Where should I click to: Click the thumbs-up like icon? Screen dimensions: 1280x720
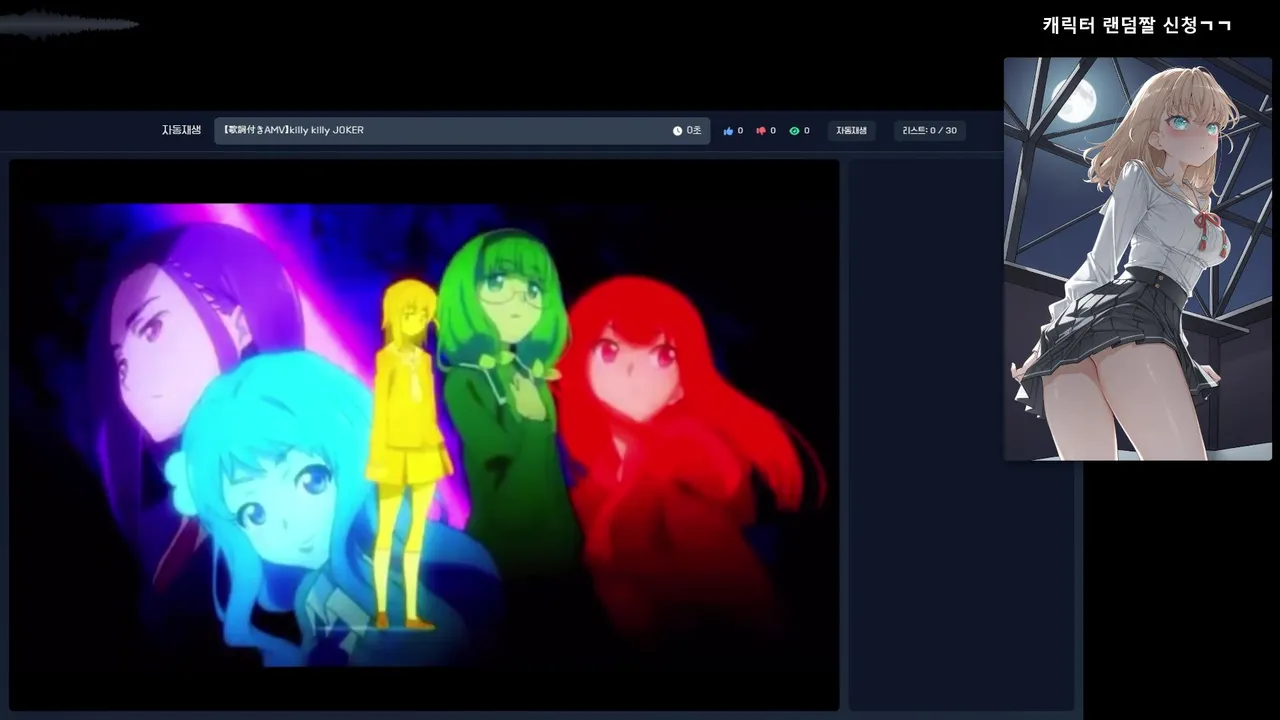pos(728,131)
